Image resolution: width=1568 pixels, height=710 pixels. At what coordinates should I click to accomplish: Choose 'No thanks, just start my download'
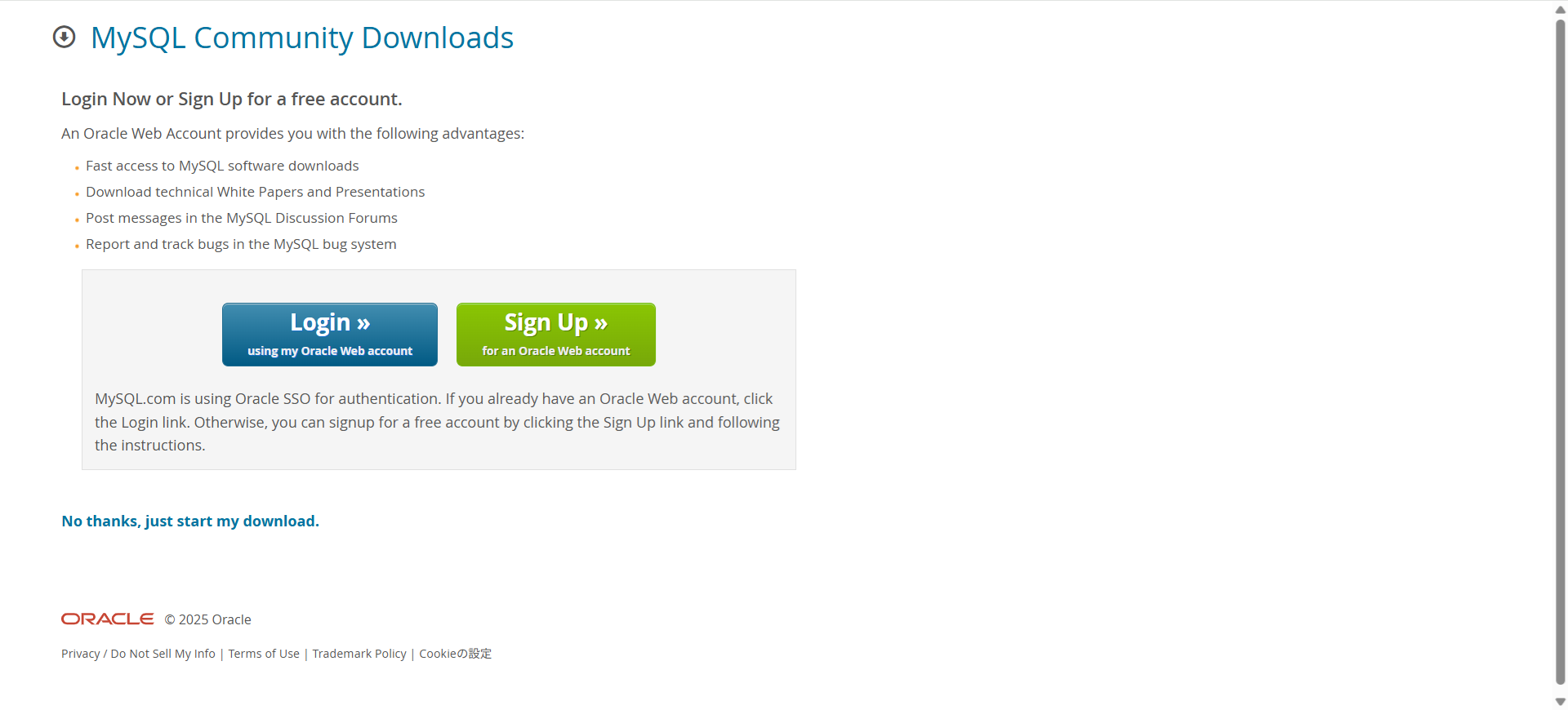coord(190,521)
